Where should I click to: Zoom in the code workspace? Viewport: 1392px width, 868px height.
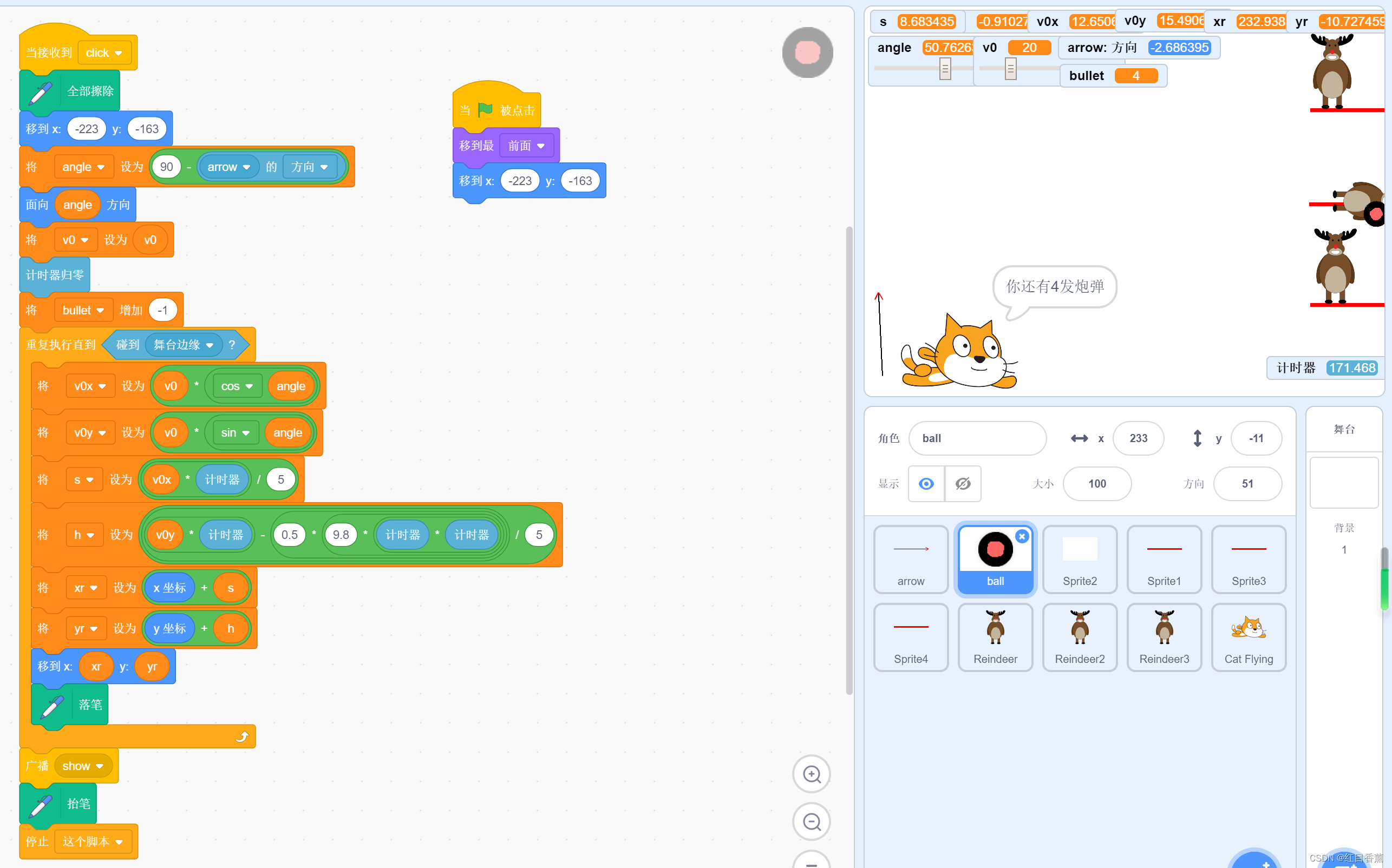tap(811, 774)
